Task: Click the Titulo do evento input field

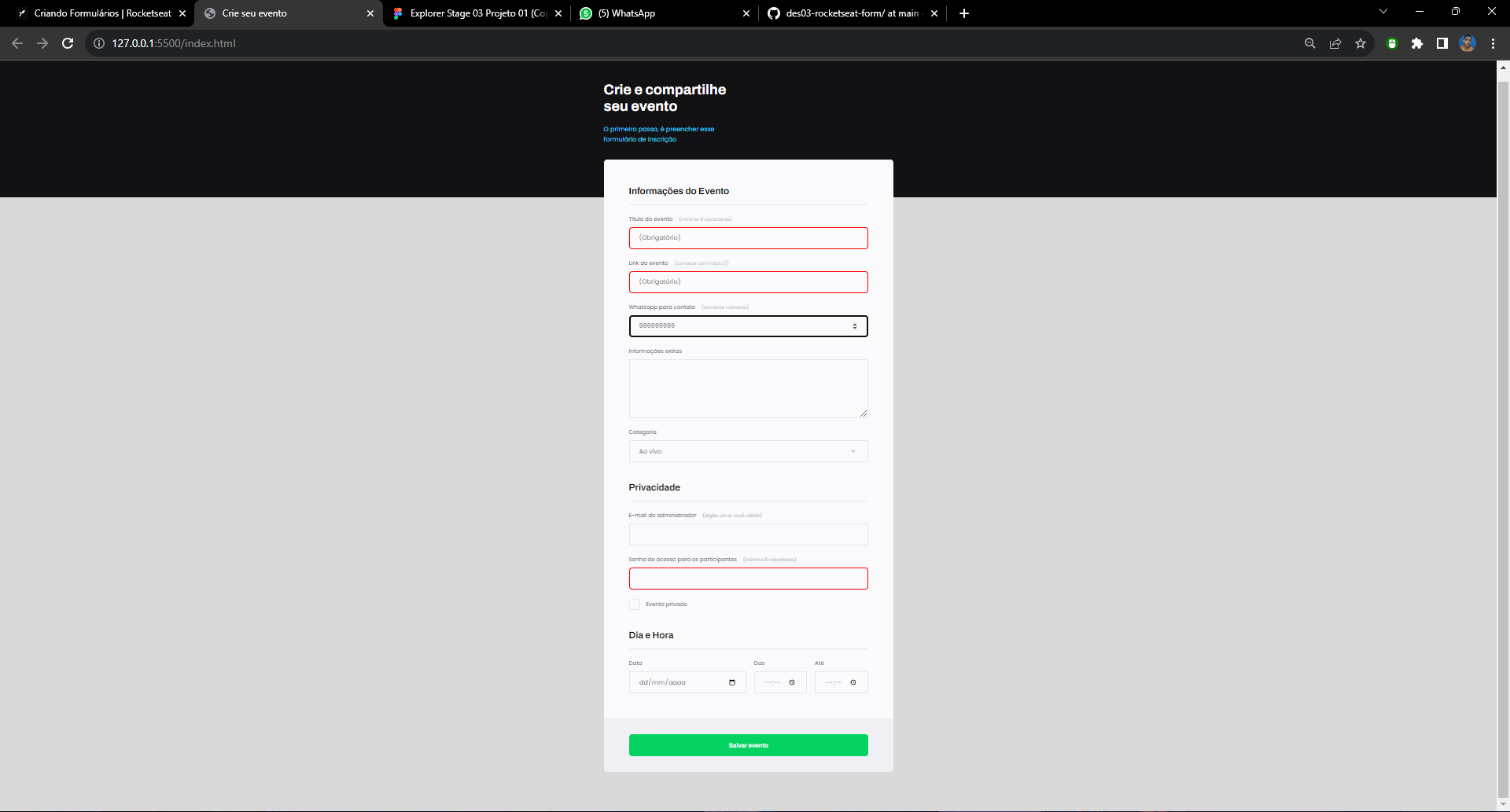Action: (748, 237)
